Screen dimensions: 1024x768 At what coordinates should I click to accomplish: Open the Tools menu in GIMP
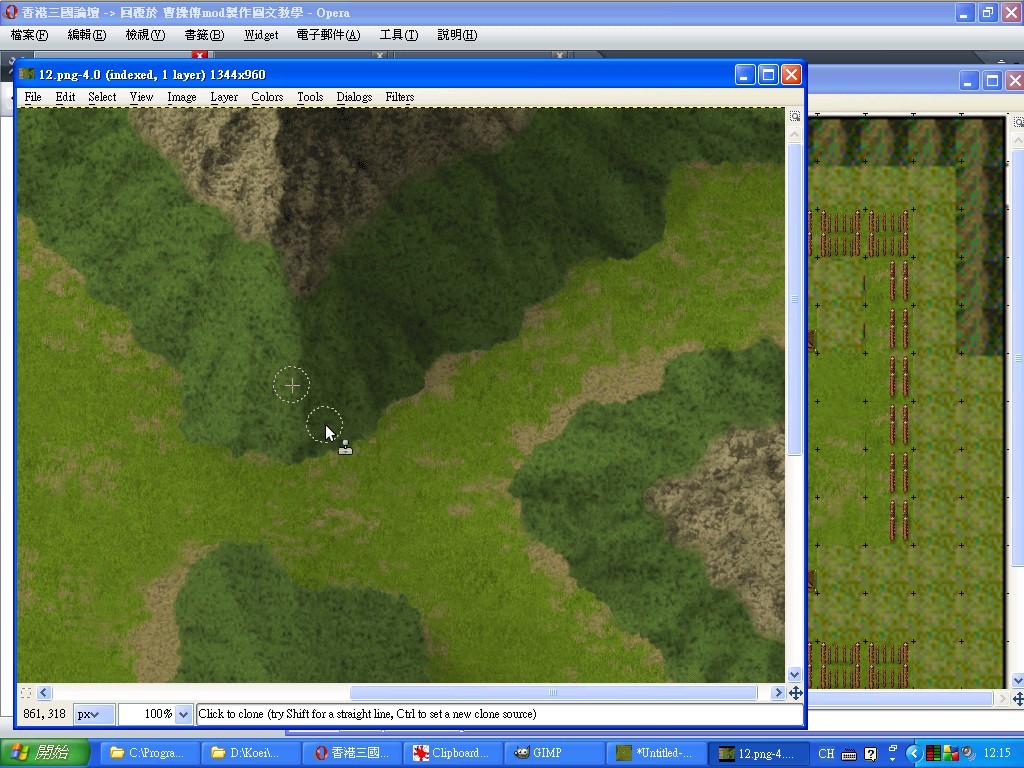click(x=310, y=97)
